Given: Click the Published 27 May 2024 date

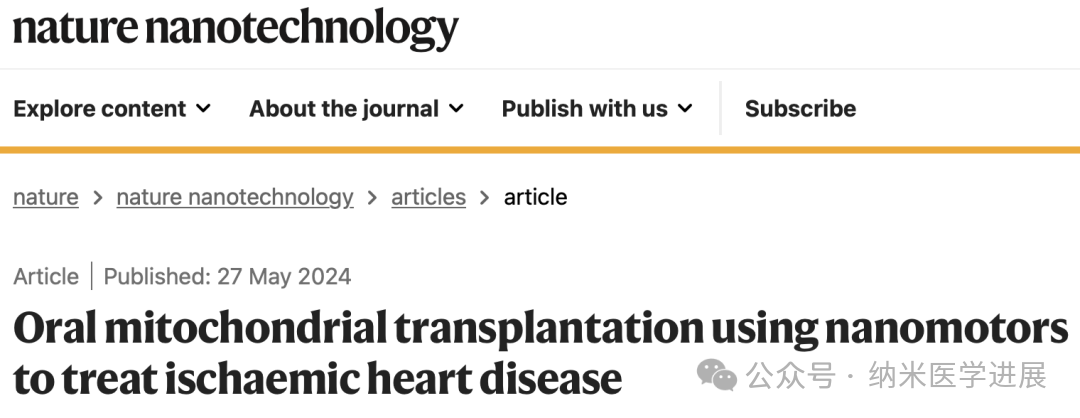Looking at the screenshot, I should click(x=228, y=276).
